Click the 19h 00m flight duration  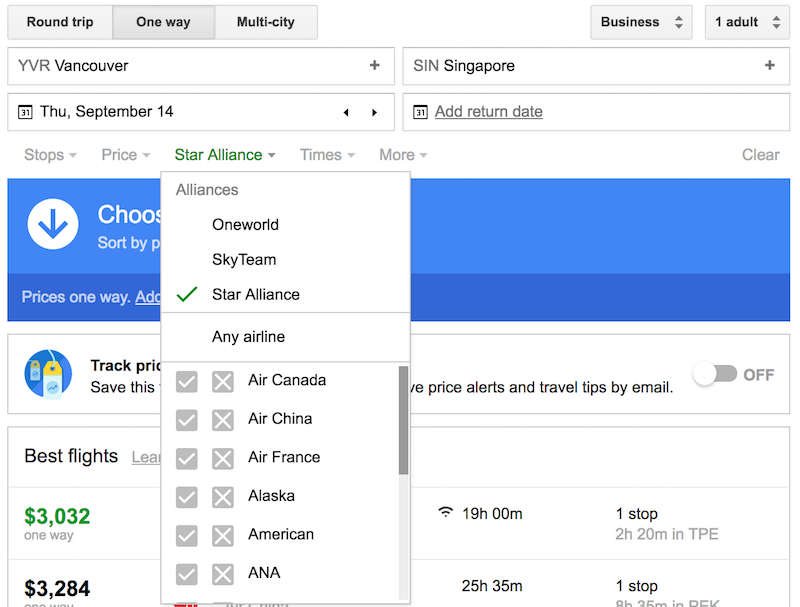click(492, 514)
